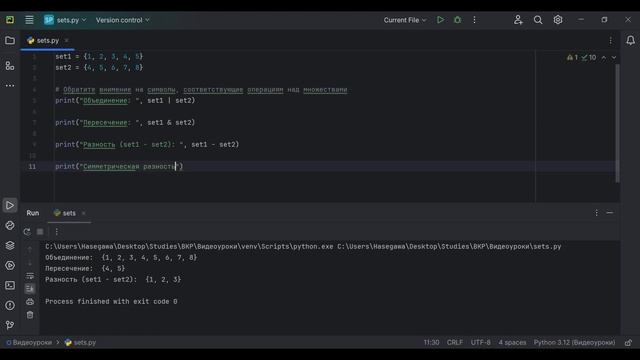This screenshot has height=360, width=640.
Task: Select the Run panel title tab
Action: click(x=33, y=213)
